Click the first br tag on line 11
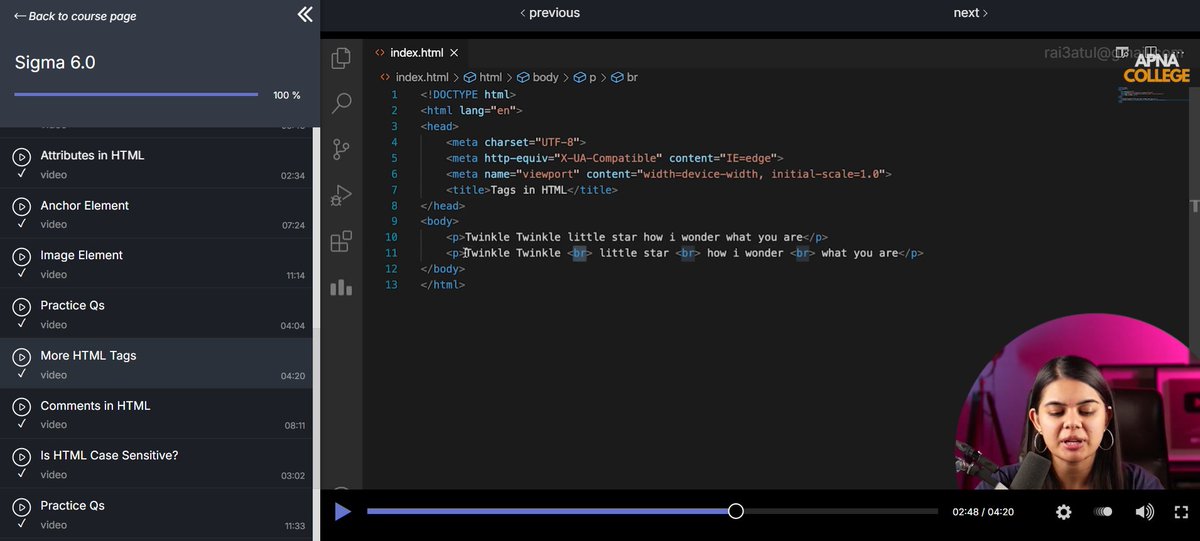1200x541 pixels. [x=580, y=254]
